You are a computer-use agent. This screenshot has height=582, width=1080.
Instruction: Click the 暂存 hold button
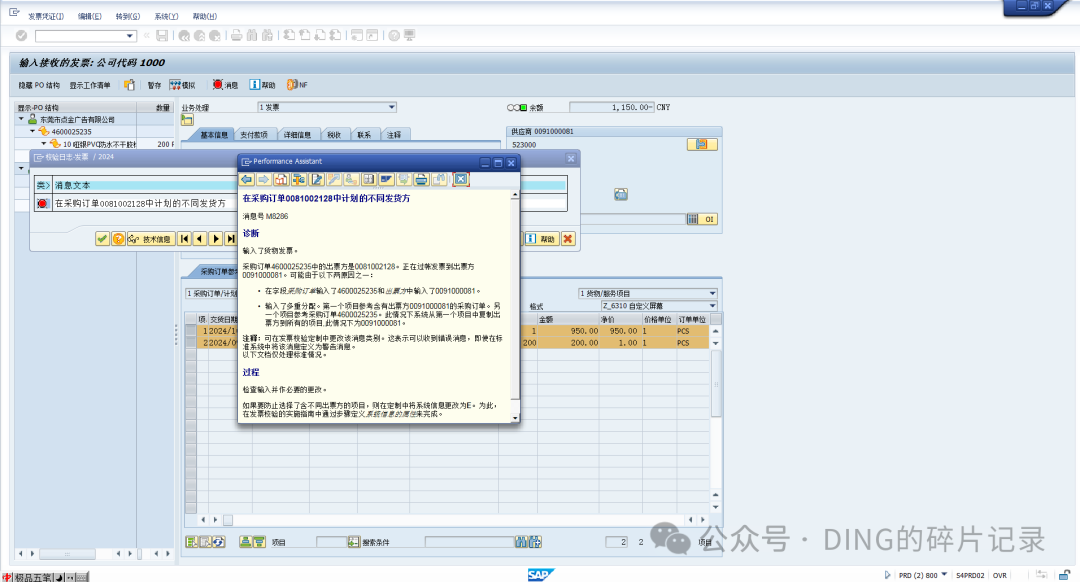pos(154,85)
